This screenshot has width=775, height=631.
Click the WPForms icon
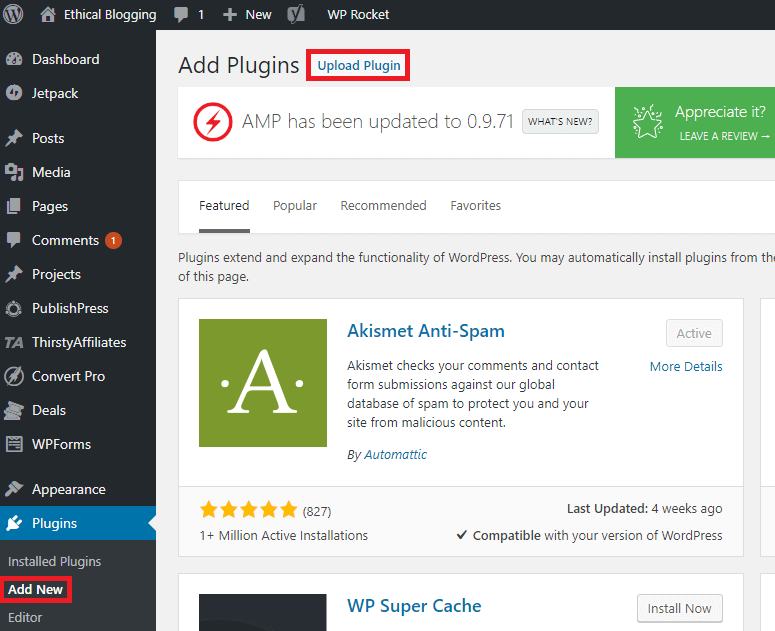[x=14, y=444]
